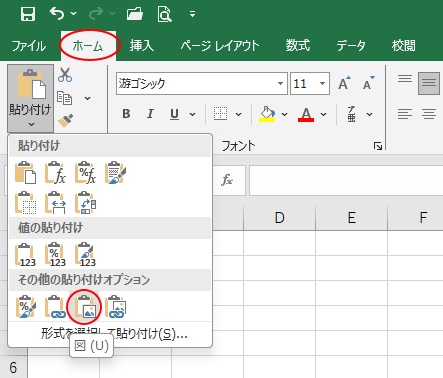Select column D header
This screenshot has height=378, width=443.
coord(279,218)
